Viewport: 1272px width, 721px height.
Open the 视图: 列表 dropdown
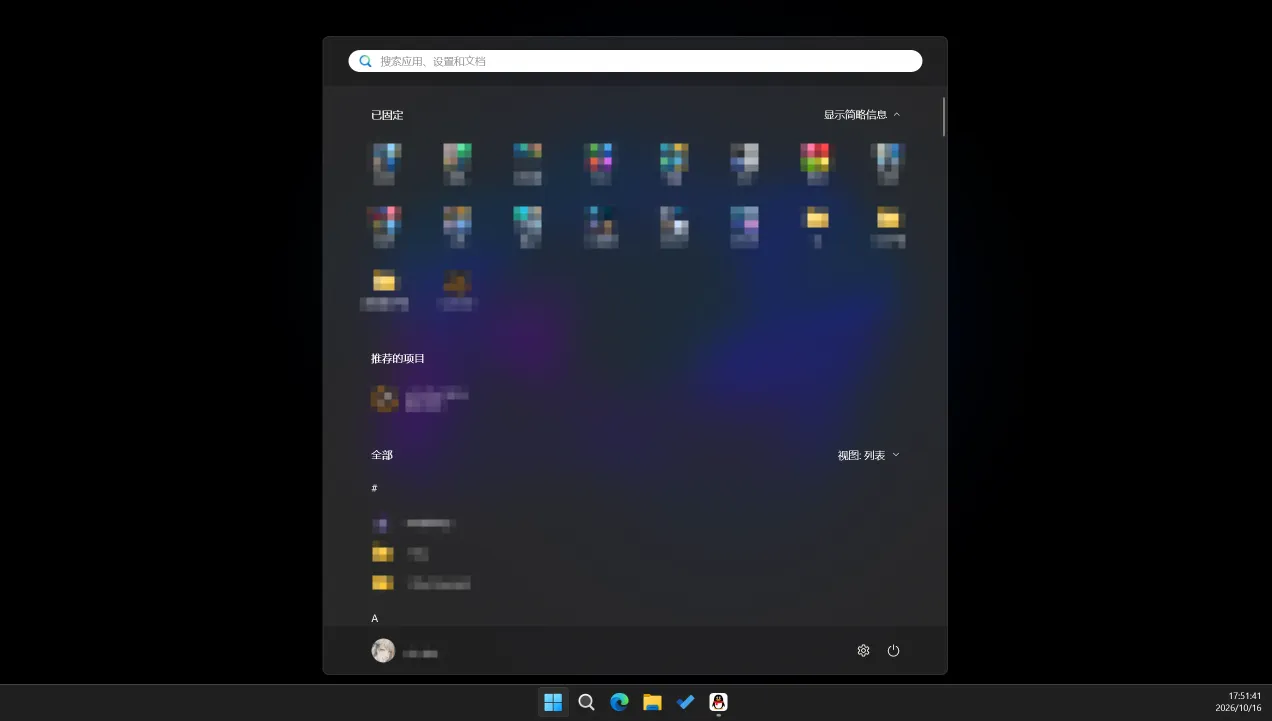(x=869, y=455)
